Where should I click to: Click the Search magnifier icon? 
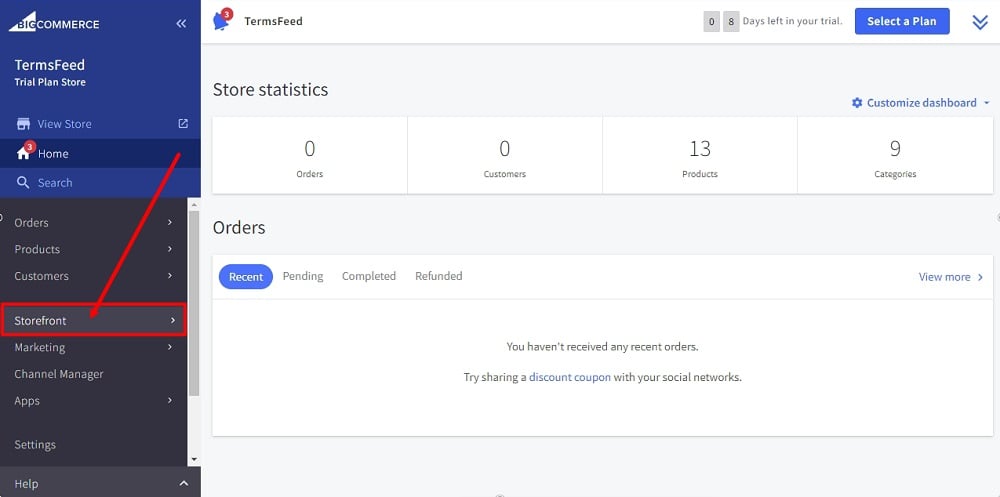click(x=23, y=182)
